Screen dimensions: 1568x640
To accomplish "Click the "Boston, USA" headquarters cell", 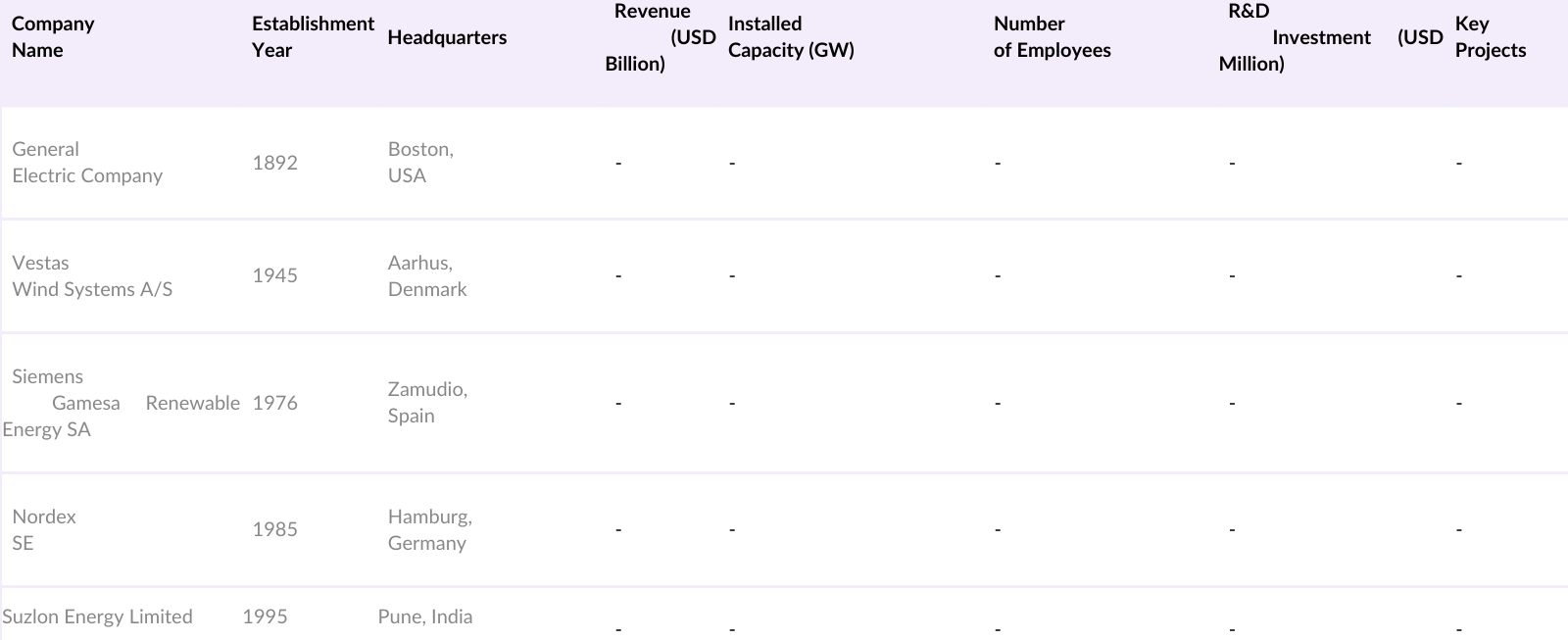I will 420,163.
